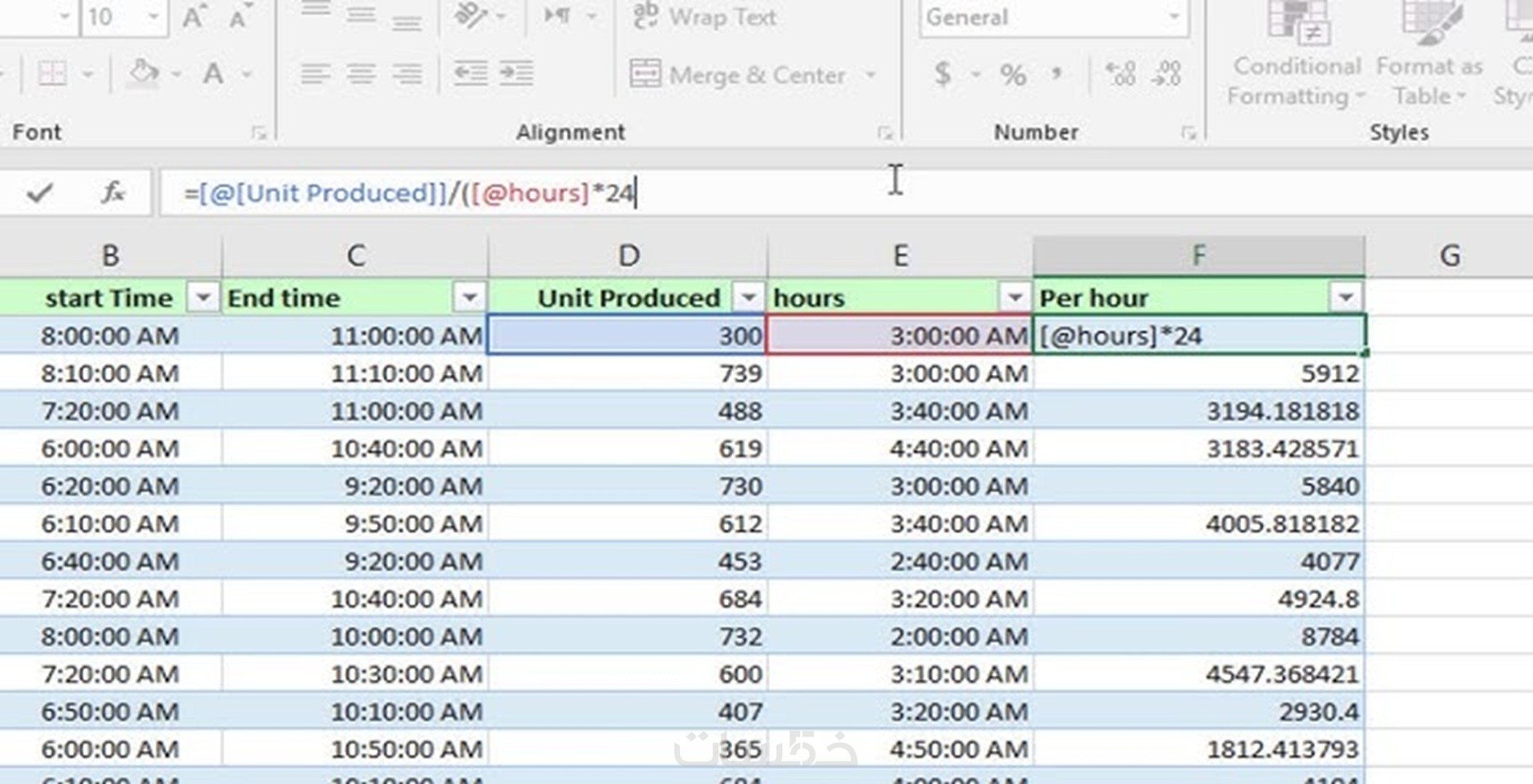This screenshot has width=1533, height=784.
Task: Select column E header
Action: 900,256
